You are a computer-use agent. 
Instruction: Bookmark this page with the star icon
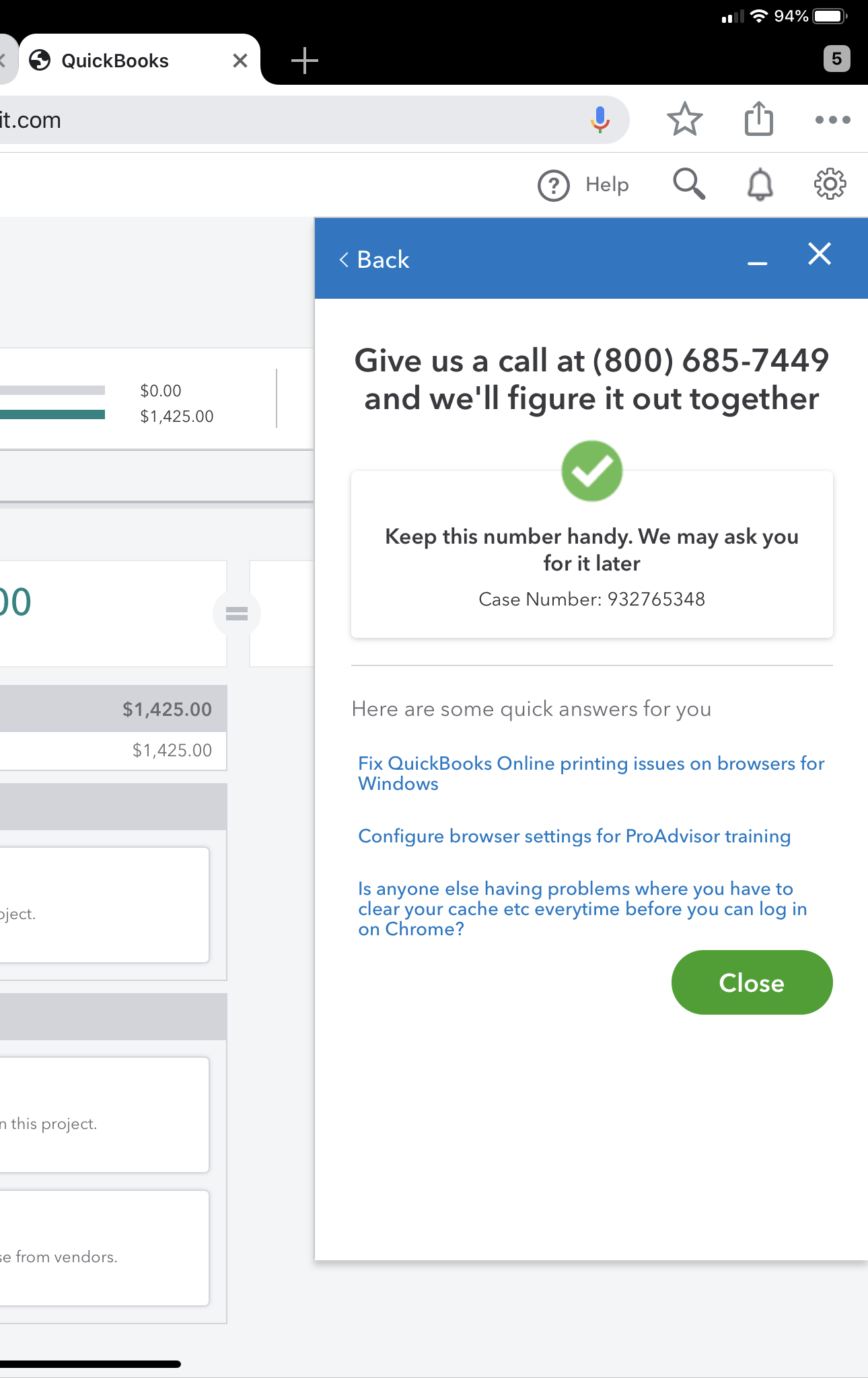click(x=684, y=120)
